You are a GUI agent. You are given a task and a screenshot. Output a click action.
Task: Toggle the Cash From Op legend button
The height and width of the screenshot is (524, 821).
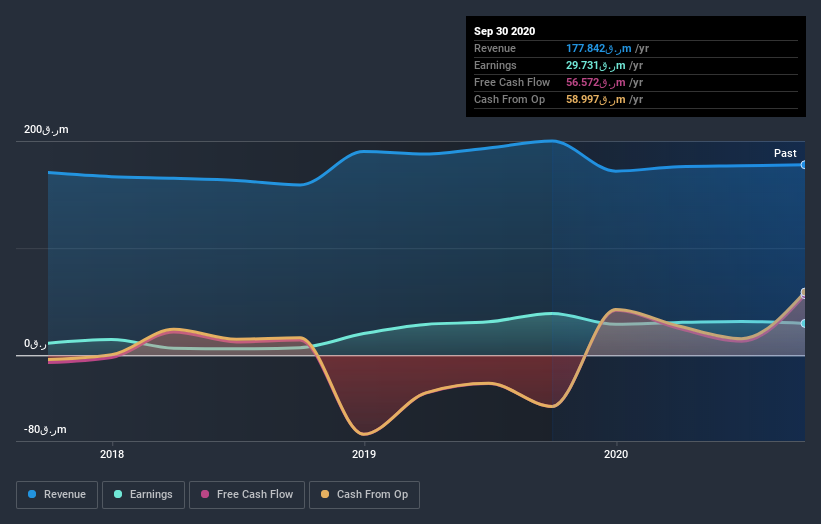364,495
